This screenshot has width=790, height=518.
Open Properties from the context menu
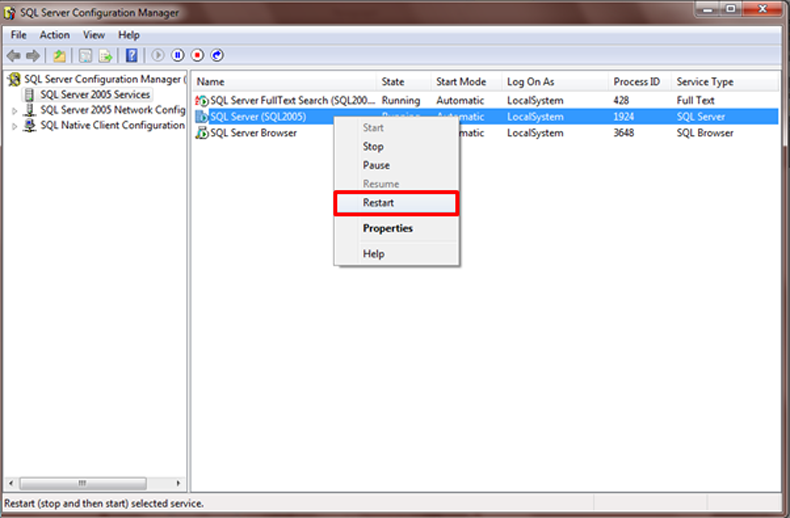pos(388,228)
